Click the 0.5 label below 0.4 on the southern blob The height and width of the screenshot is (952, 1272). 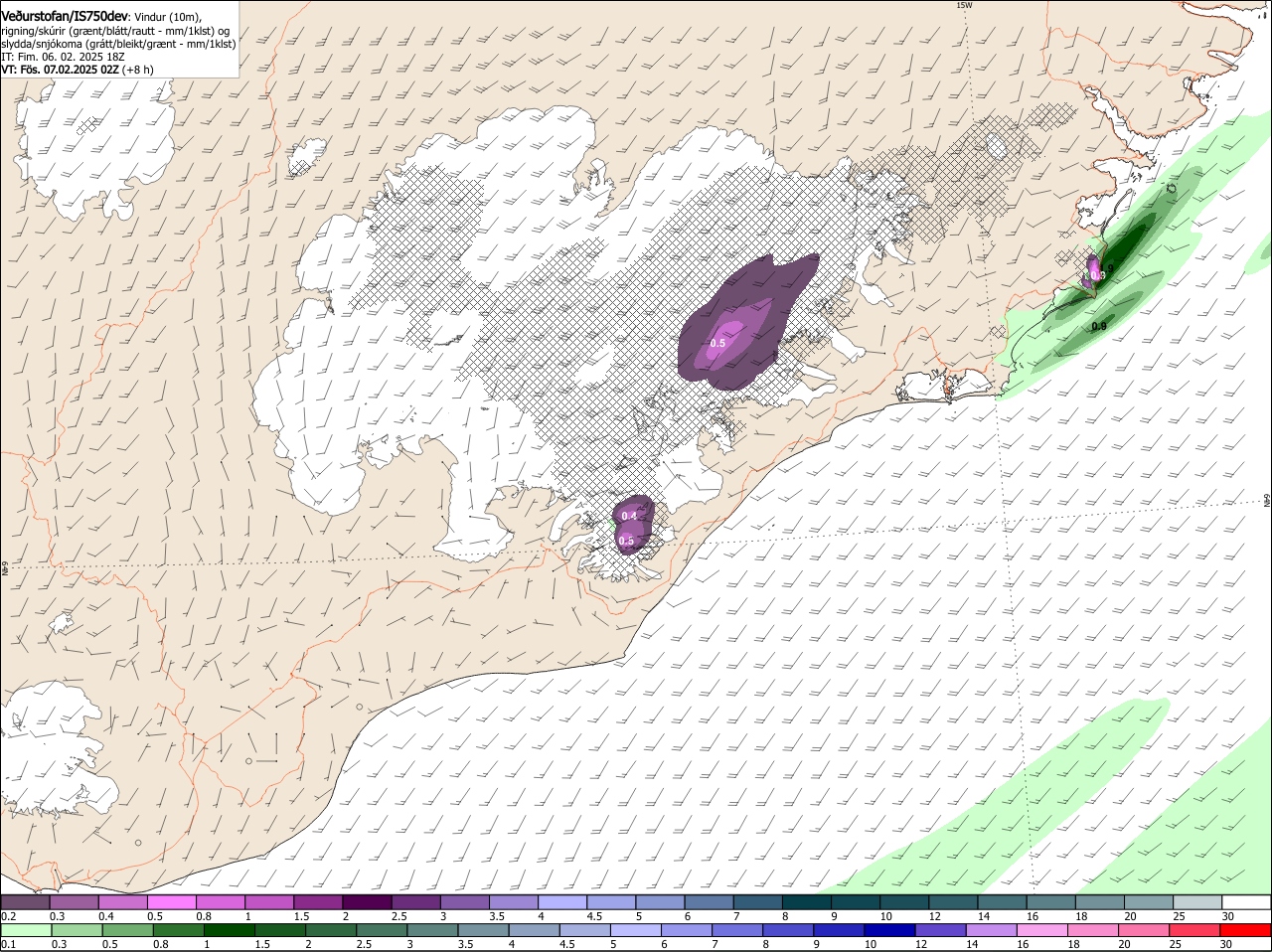626,541
